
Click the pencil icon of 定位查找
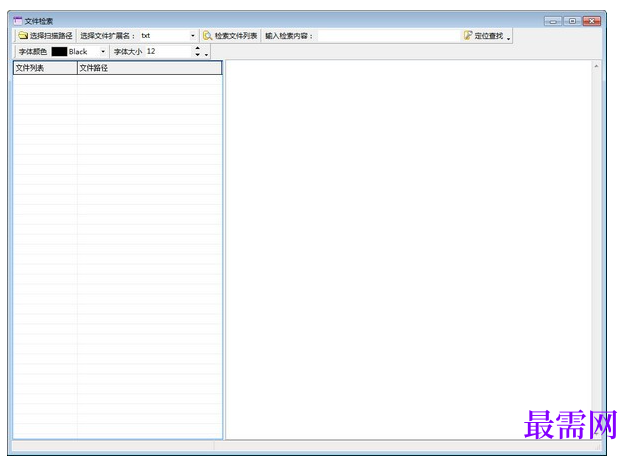pyautogui.click(x=468, y=35)
